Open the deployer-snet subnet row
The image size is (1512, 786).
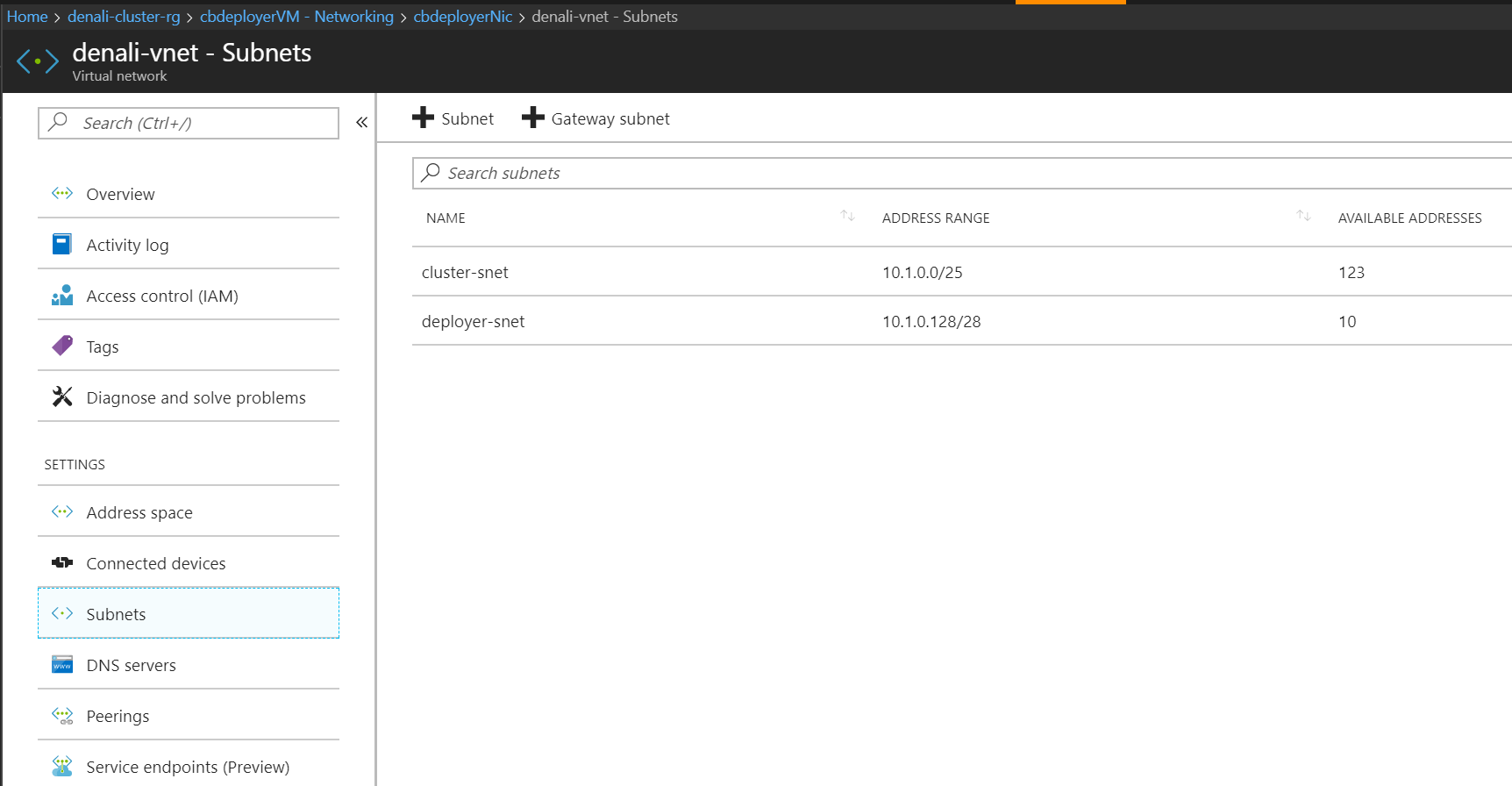[962, 321]
